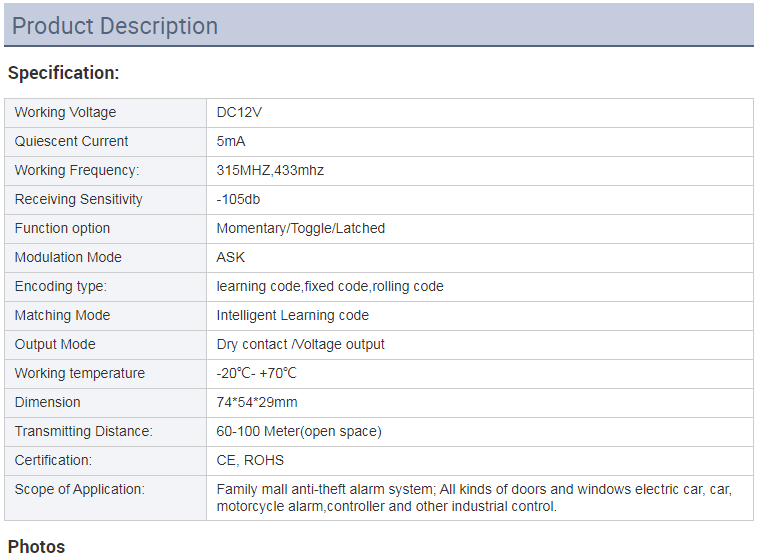Click the working temperature range value
Screen dimensions: 763x560
[x=256, y=373]
